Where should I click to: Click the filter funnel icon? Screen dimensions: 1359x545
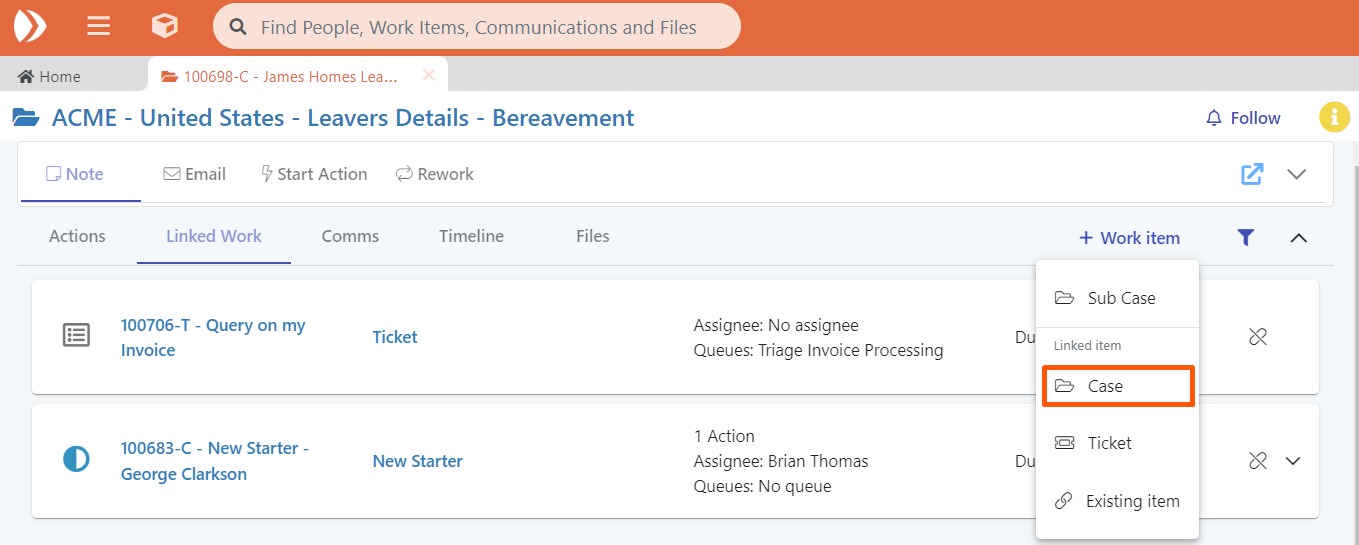click(1245, 238)
